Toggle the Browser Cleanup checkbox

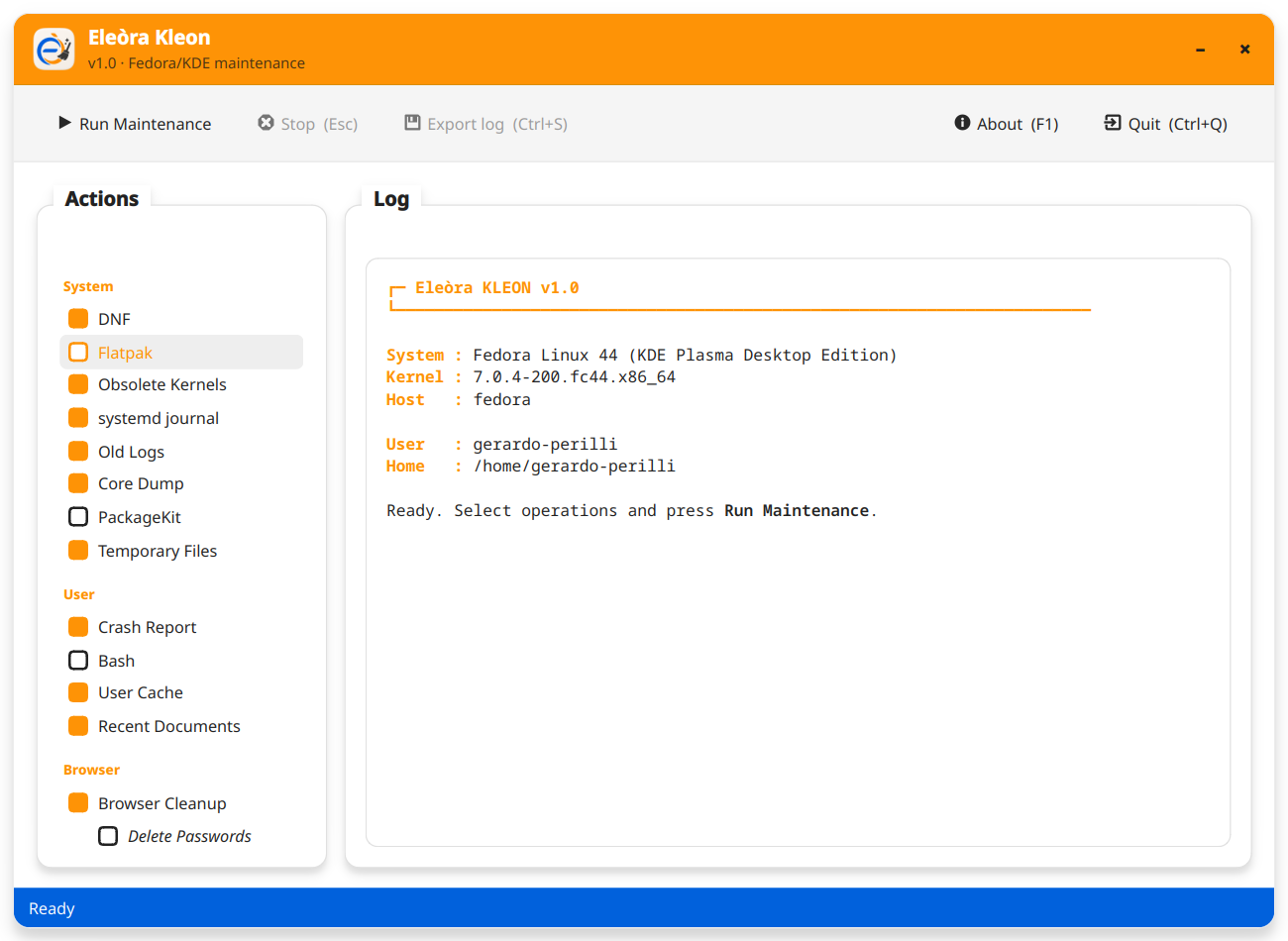pos(78,802)
